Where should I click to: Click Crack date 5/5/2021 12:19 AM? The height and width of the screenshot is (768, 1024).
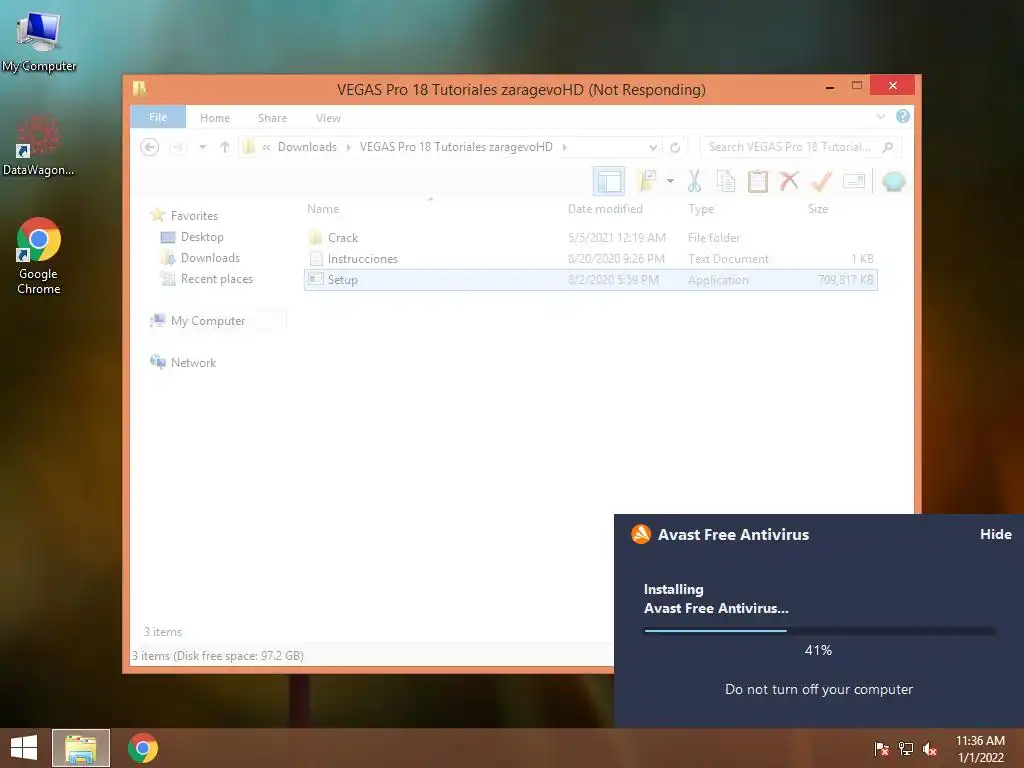(x=616, y=238)
